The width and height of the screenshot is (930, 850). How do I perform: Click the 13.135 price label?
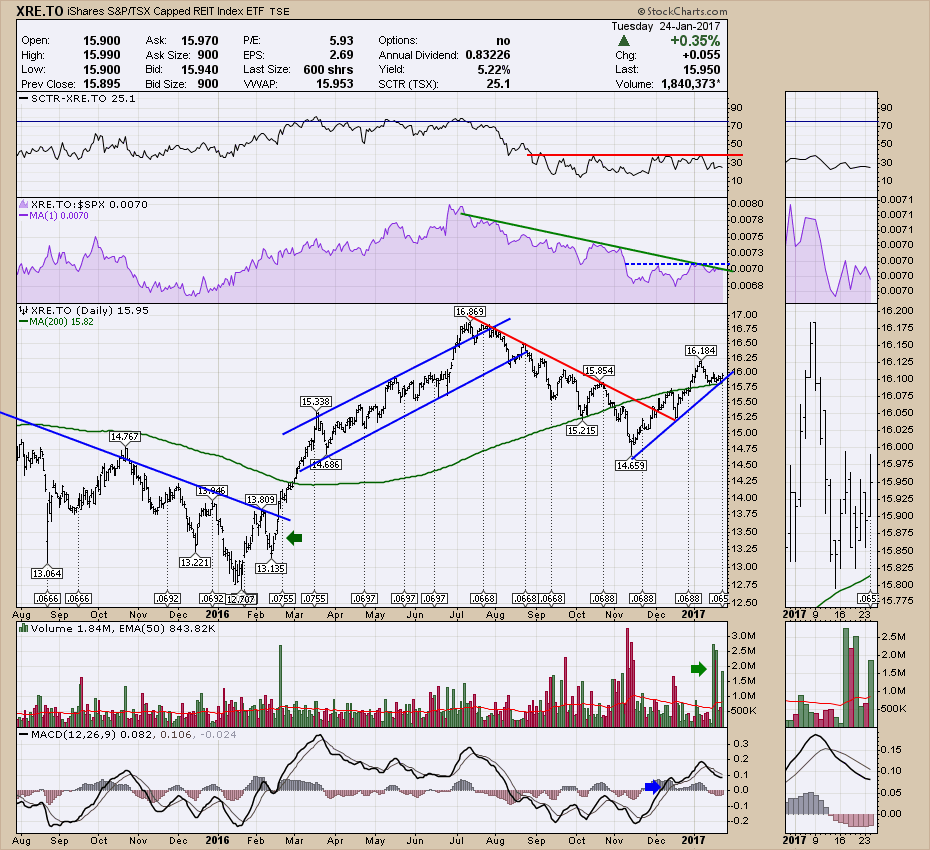270,569
